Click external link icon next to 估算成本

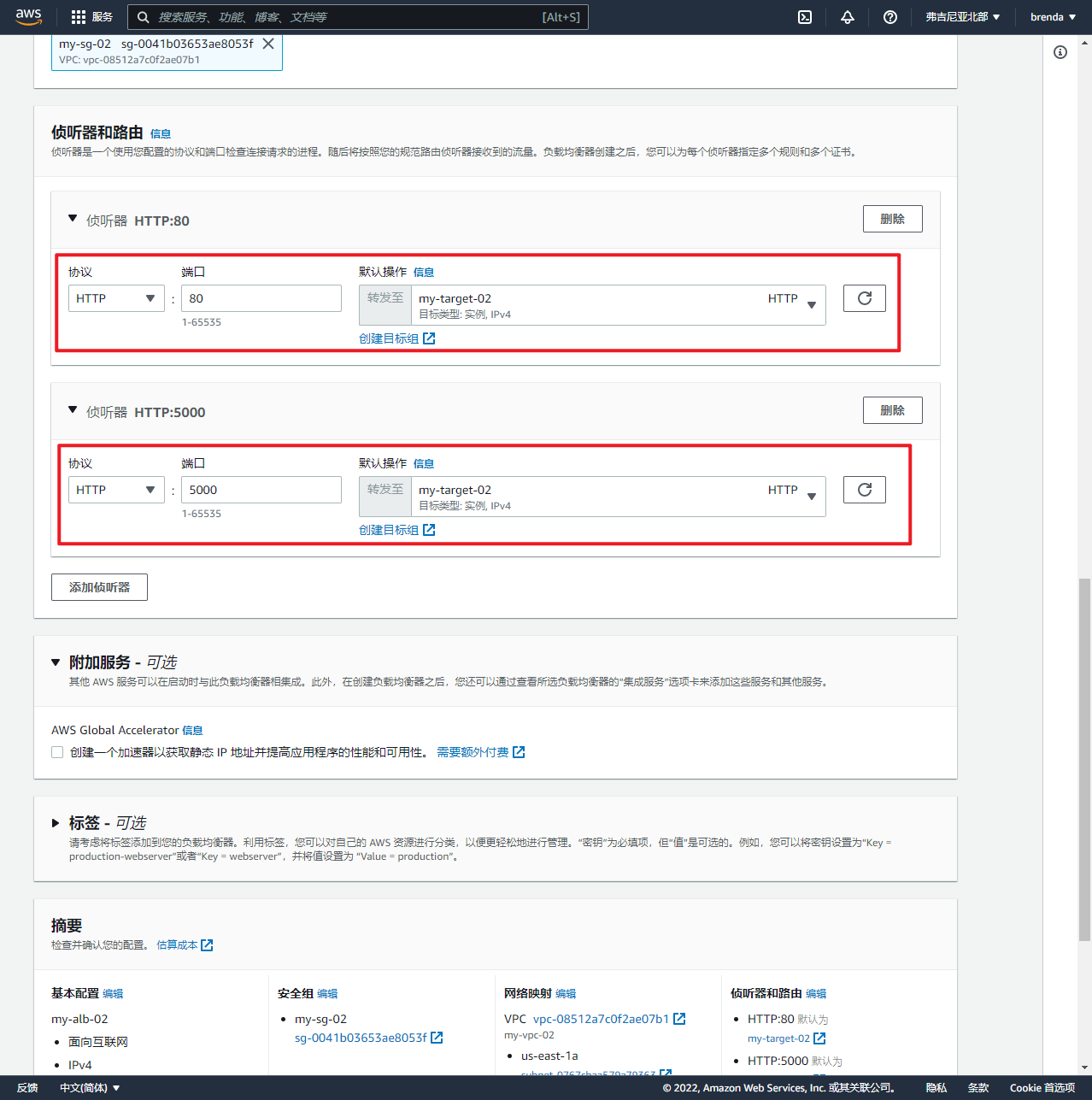click(207, 945)
